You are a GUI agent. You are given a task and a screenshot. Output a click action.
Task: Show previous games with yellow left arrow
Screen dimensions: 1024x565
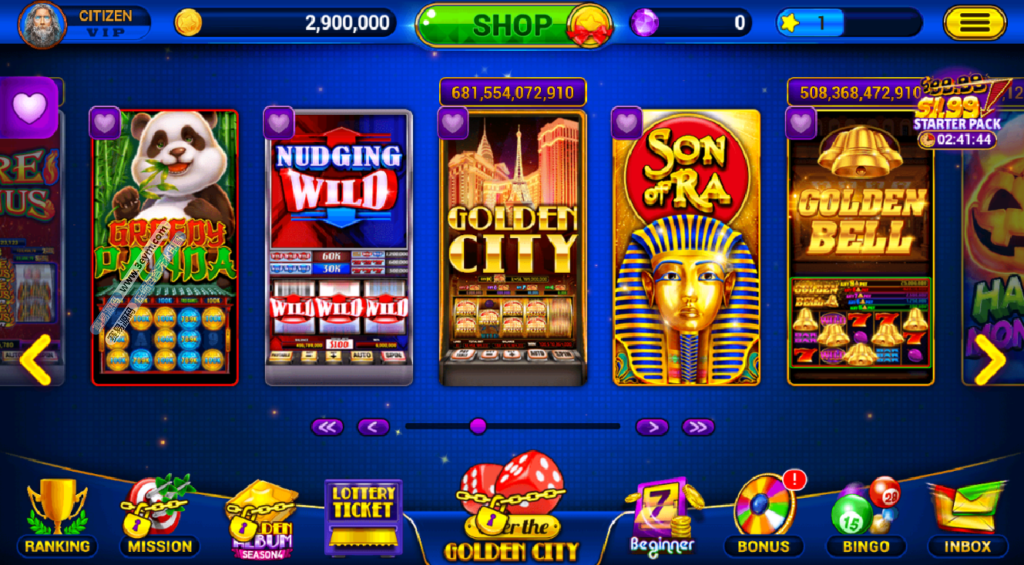pos(35,359)
